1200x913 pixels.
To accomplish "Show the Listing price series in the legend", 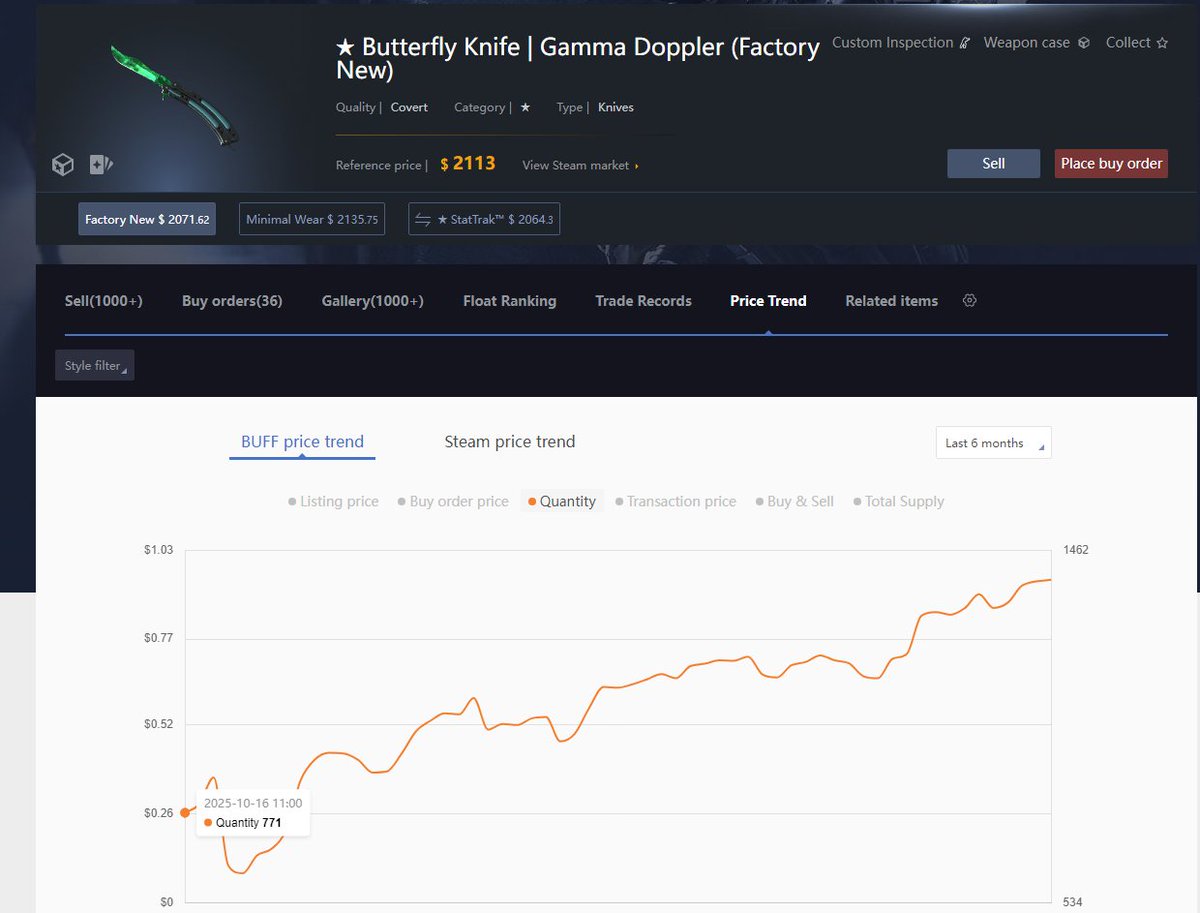I will coord(332,501).
